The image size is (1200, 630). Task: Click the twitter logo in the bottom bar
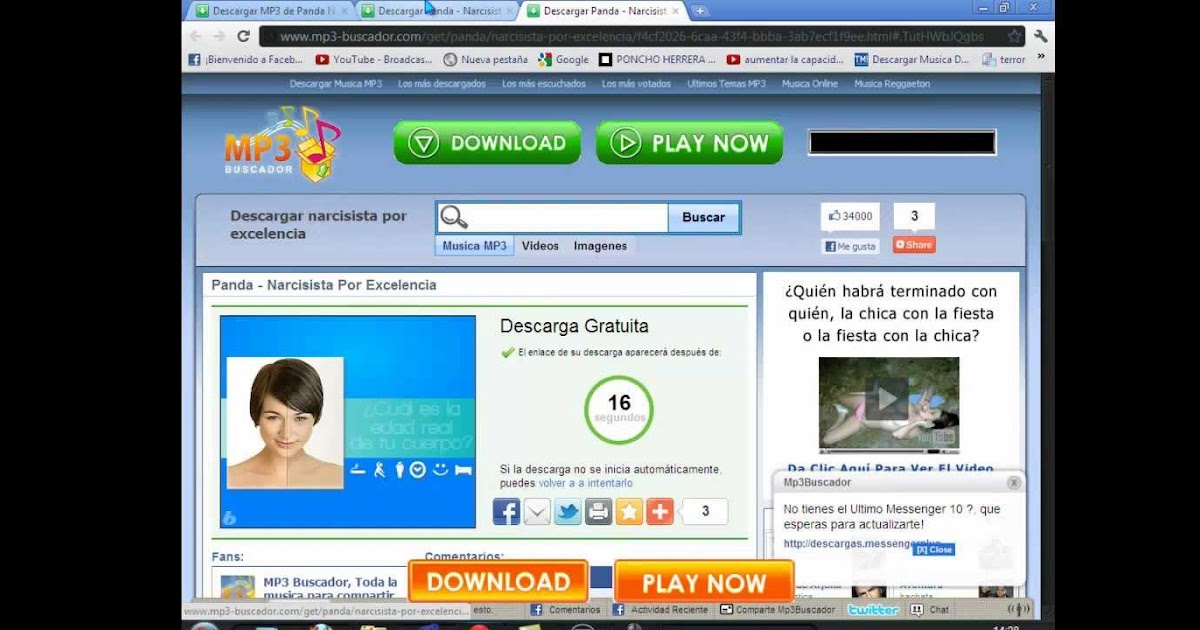(x=873, y=609)
